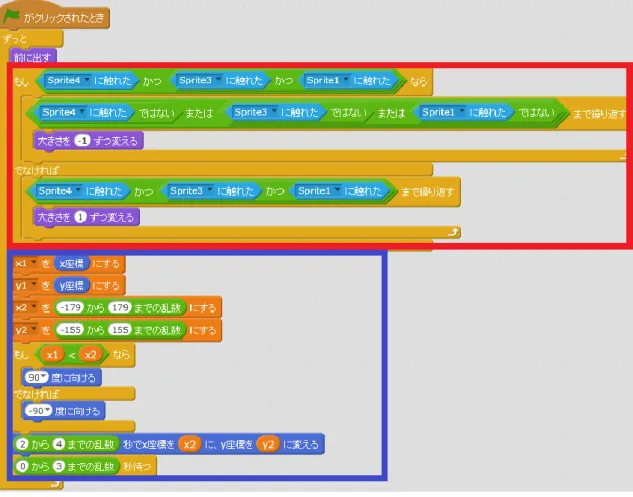Click the loop arrow icon ending the second repeat-until block
This screenshot has height=497, width=633.
[x=454, y=232]
